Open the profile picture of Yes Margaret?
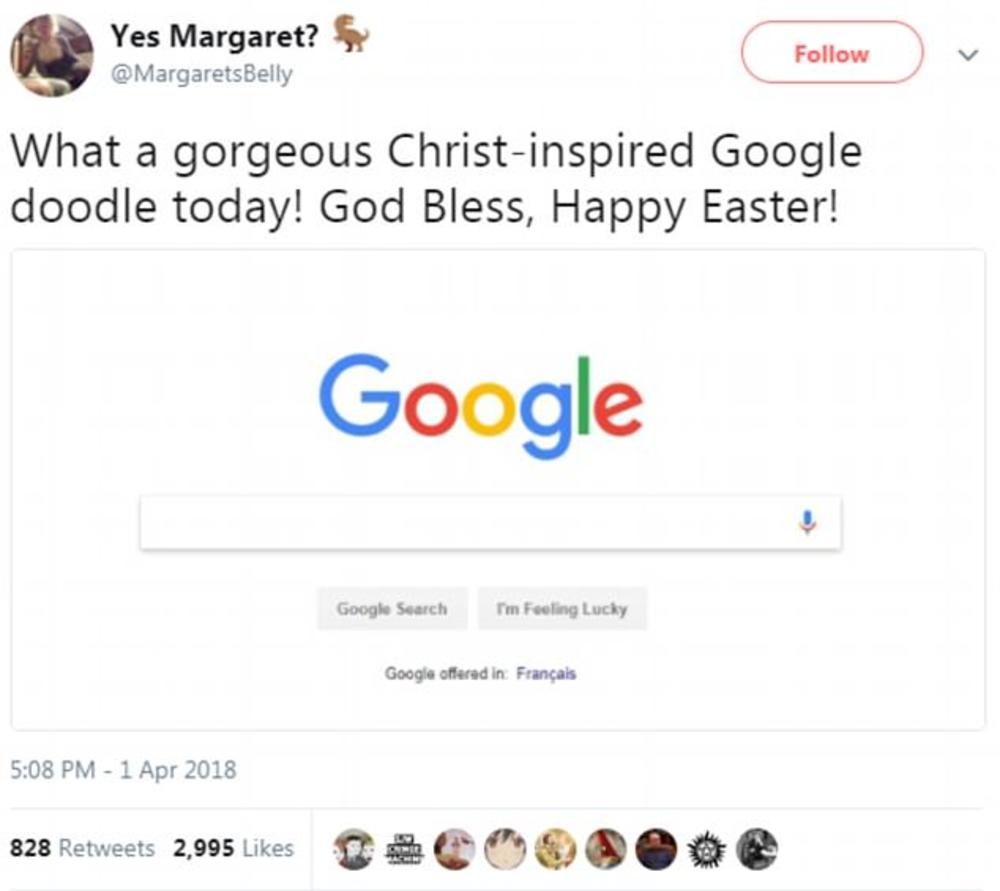1000x891 pixels. (55, 55)
